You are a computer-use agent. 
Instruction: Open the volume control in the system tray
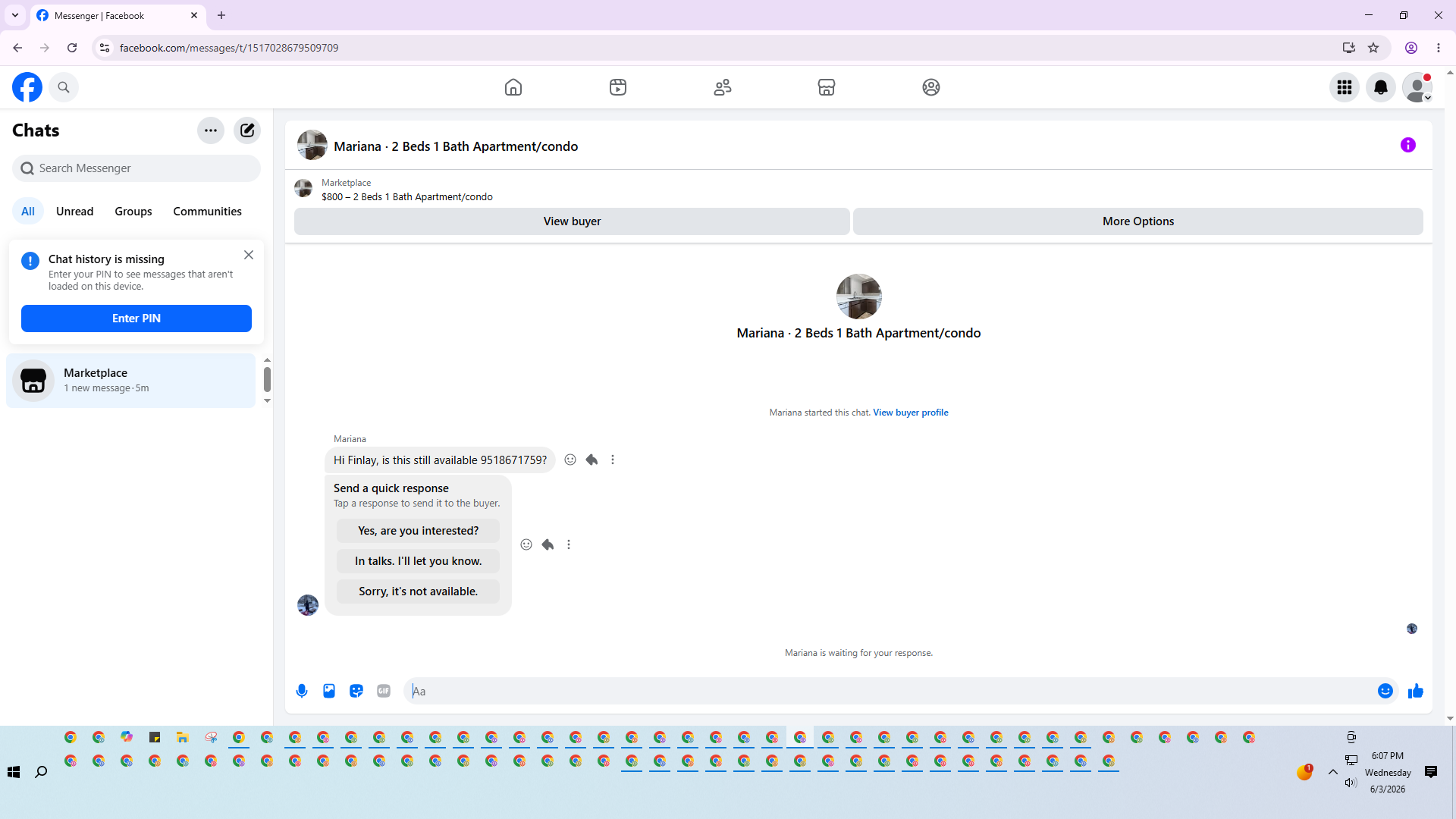coord(1351,783)
